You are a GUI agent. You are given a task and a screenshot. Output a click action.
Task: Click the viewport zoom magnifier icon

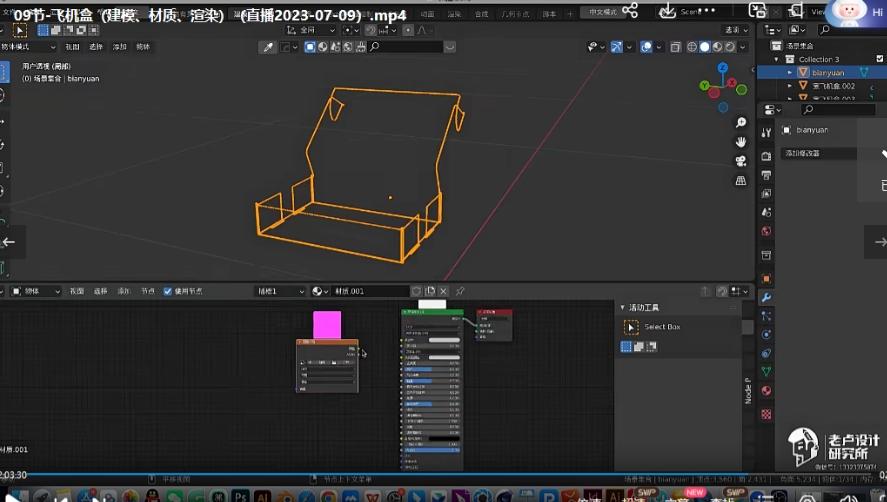[741, 123]
